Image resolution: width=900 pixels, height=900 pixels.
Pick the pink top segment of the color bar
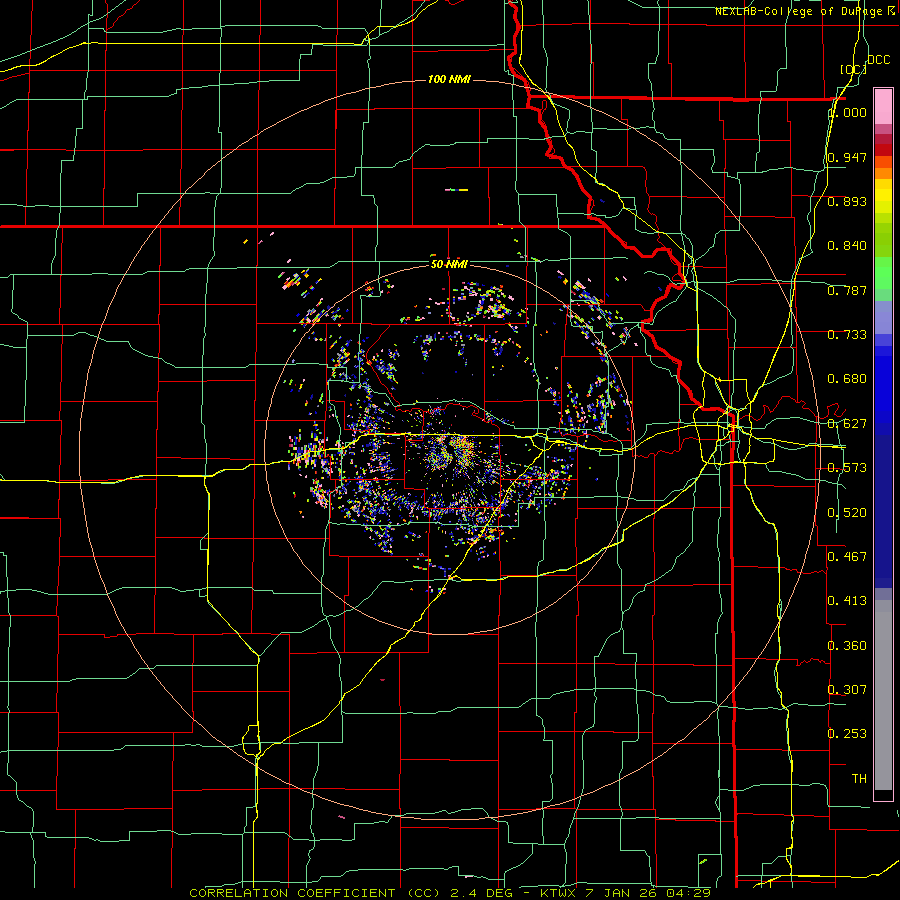coord(883,106)
